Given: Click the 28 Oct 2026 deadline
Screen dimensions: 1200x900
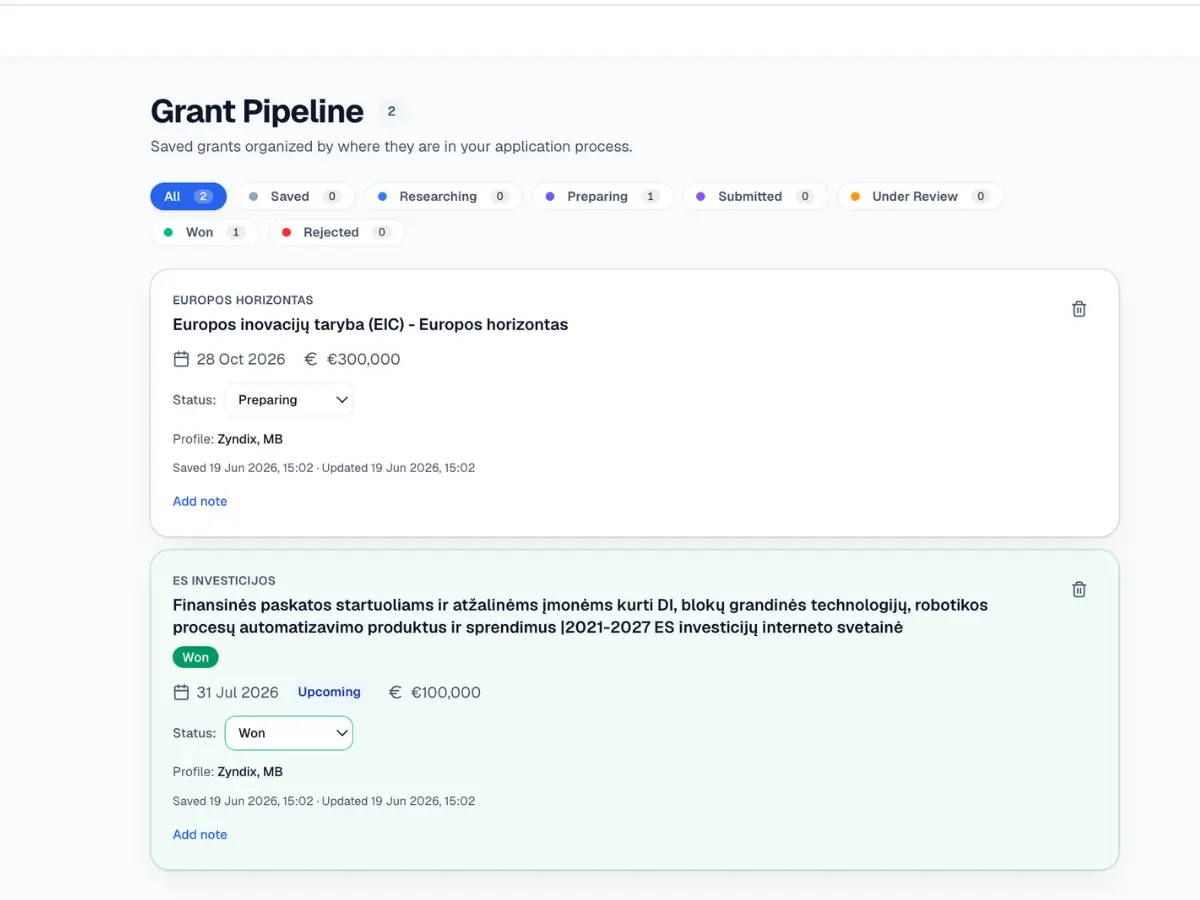Looking at the screenshot, I should click(x=241, y=359).
